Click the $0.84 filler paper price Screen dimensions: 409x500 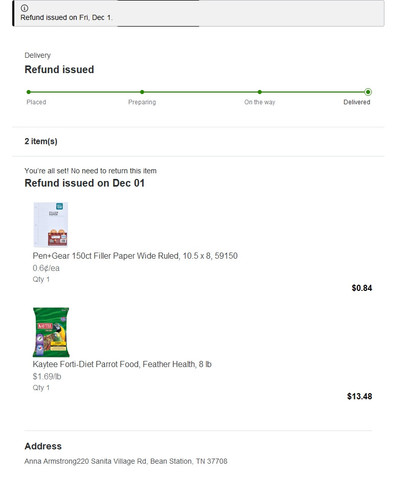(362, 288)
